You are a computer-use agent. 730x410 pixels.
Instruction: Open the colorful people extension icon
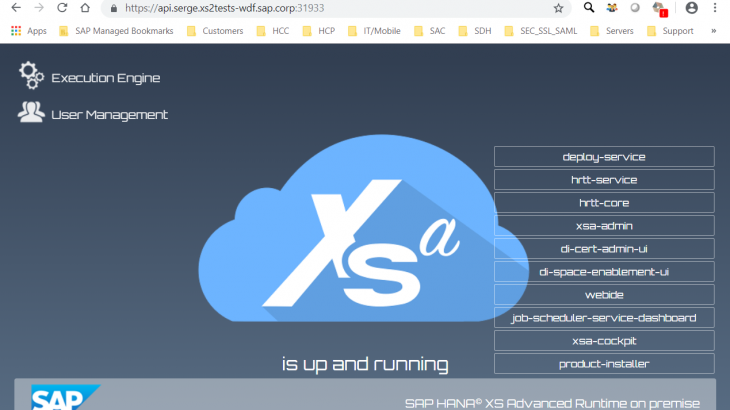tap(612, 7)
